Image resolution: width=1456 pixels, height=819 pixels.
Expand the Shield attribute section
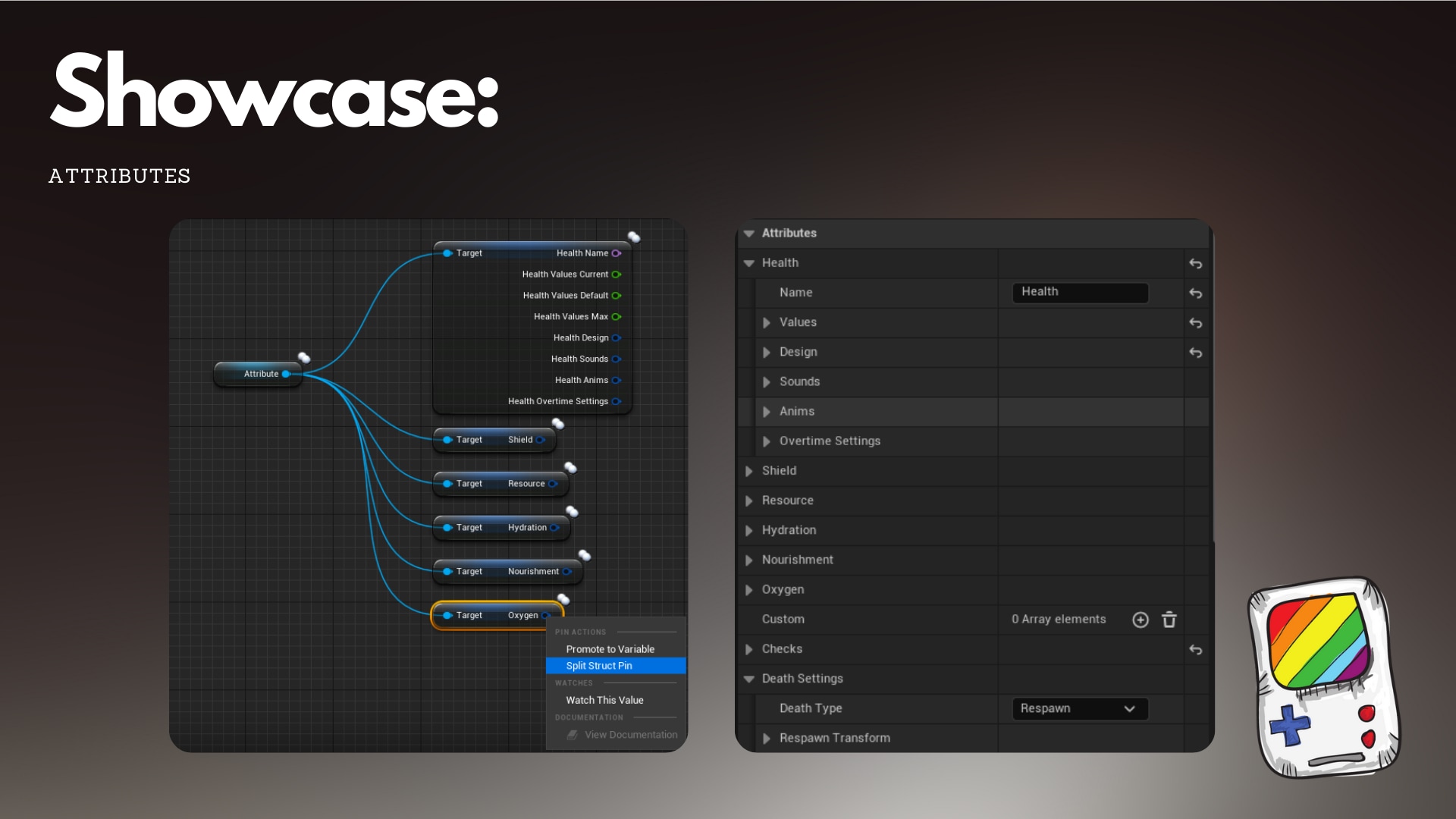pyautogui.click(x=749, y=471)
